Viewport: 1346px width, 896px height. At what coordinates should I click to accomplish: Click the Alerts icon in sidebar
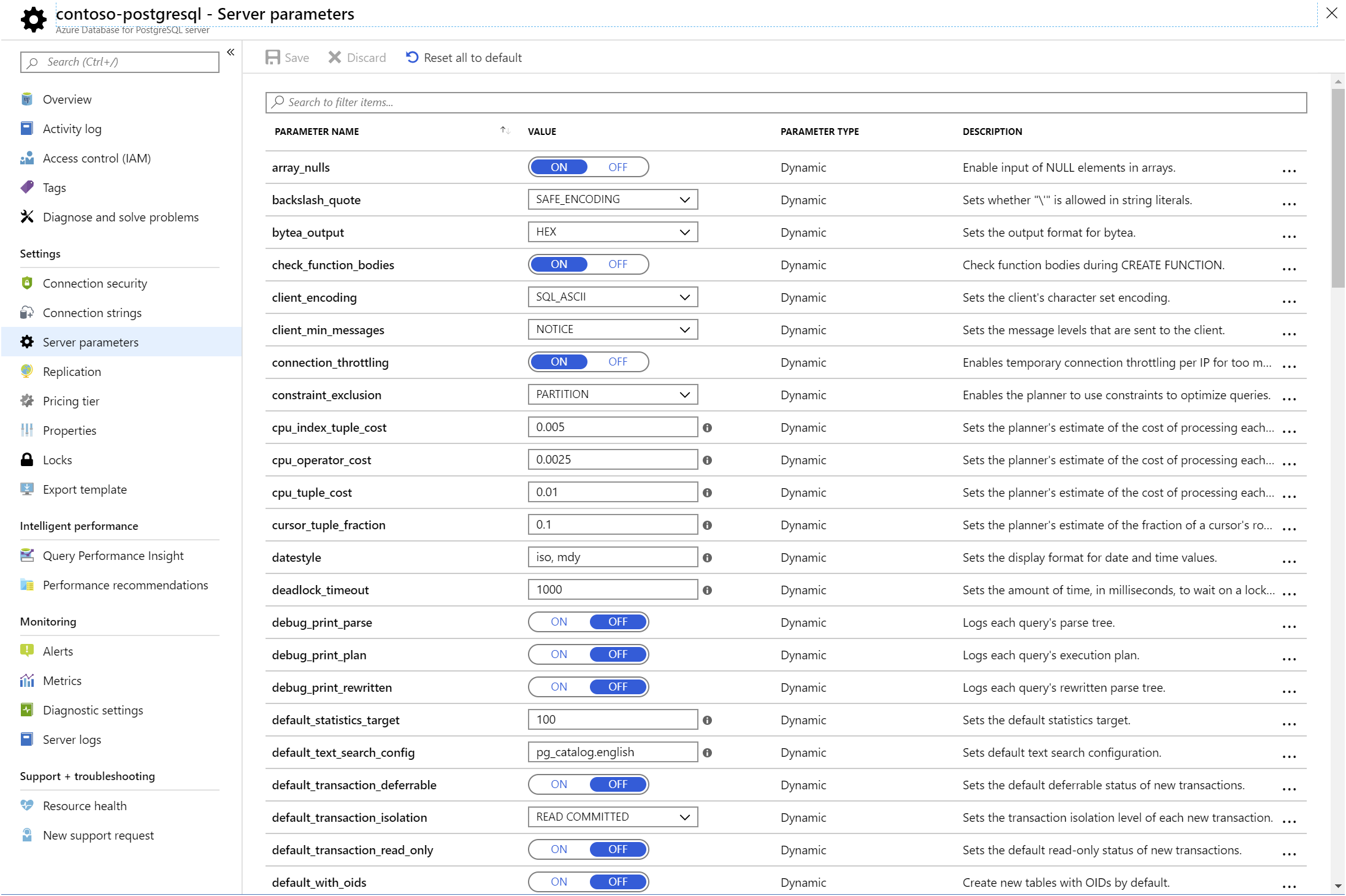[27, 651]
